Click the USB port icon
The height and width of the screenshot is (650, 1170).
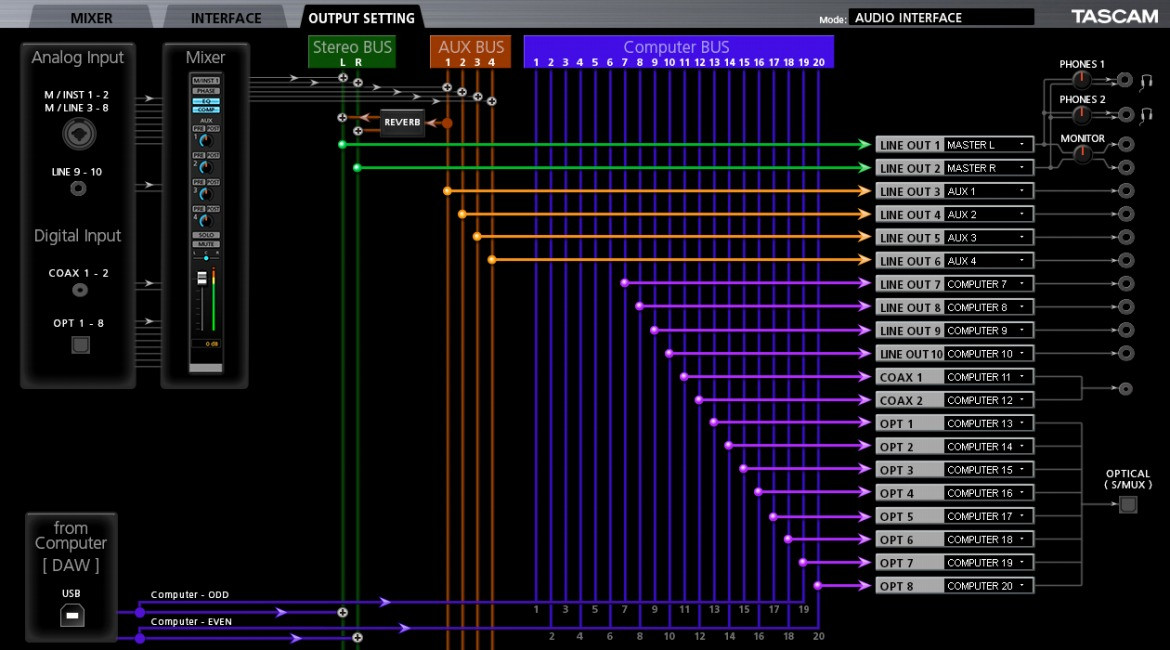71,614
